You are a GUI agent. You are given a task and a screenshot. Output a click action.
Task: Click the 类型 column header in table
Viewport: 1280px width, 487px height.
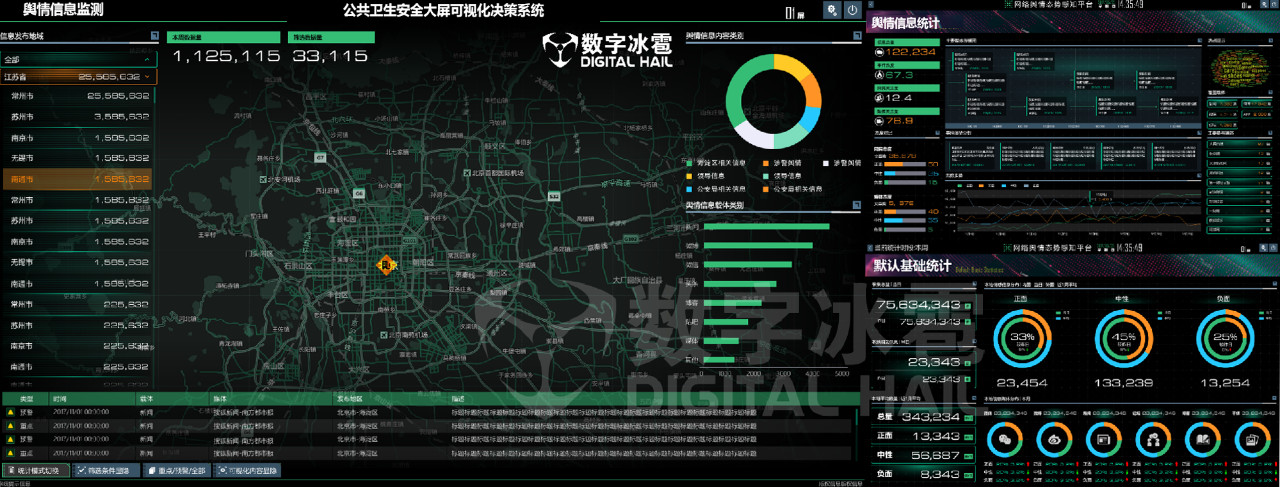pyautogui.click(x=26, y=398)
